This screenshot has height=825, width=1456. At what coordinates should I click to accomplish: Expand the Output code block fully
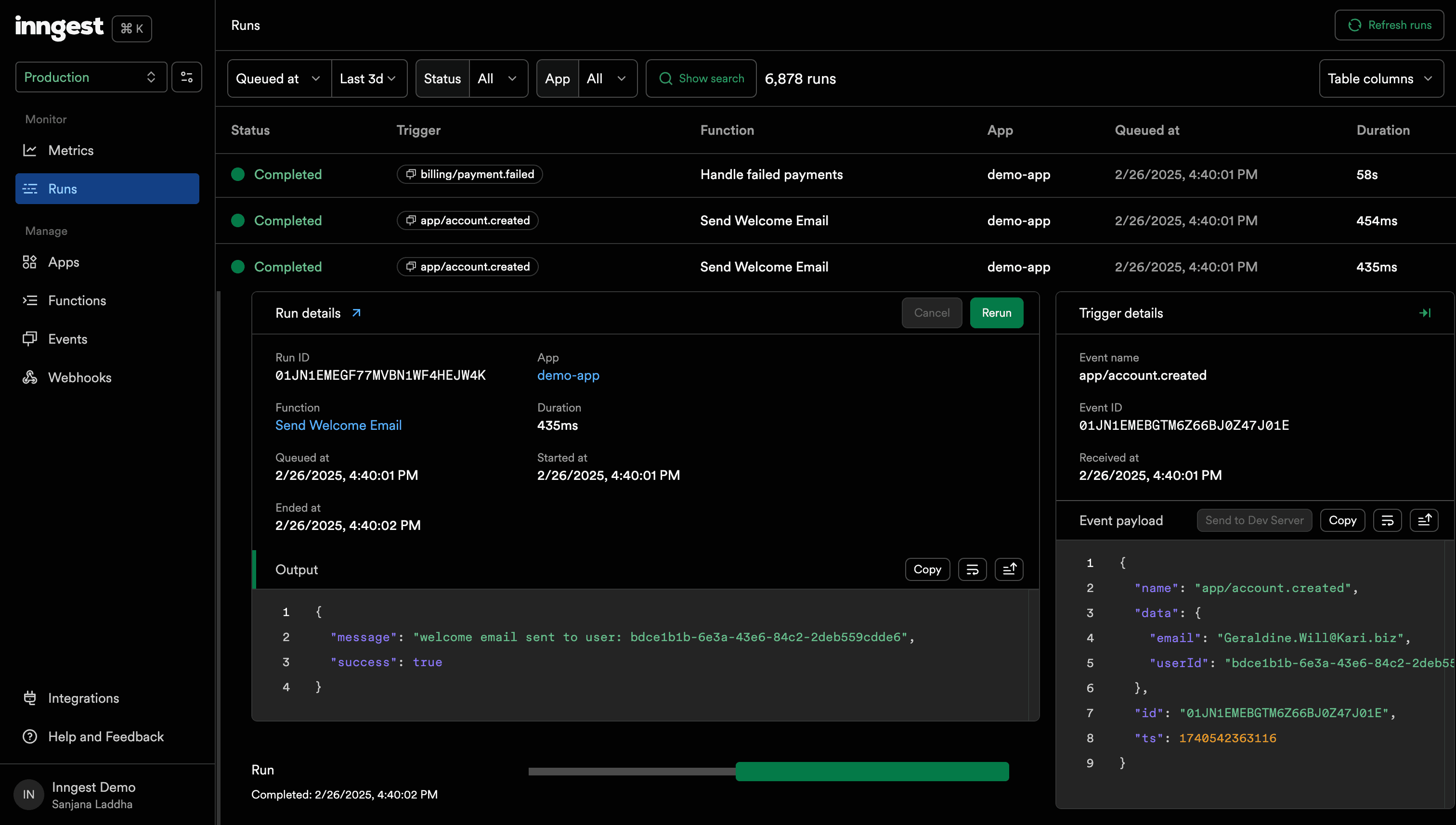click(1009, 569)
